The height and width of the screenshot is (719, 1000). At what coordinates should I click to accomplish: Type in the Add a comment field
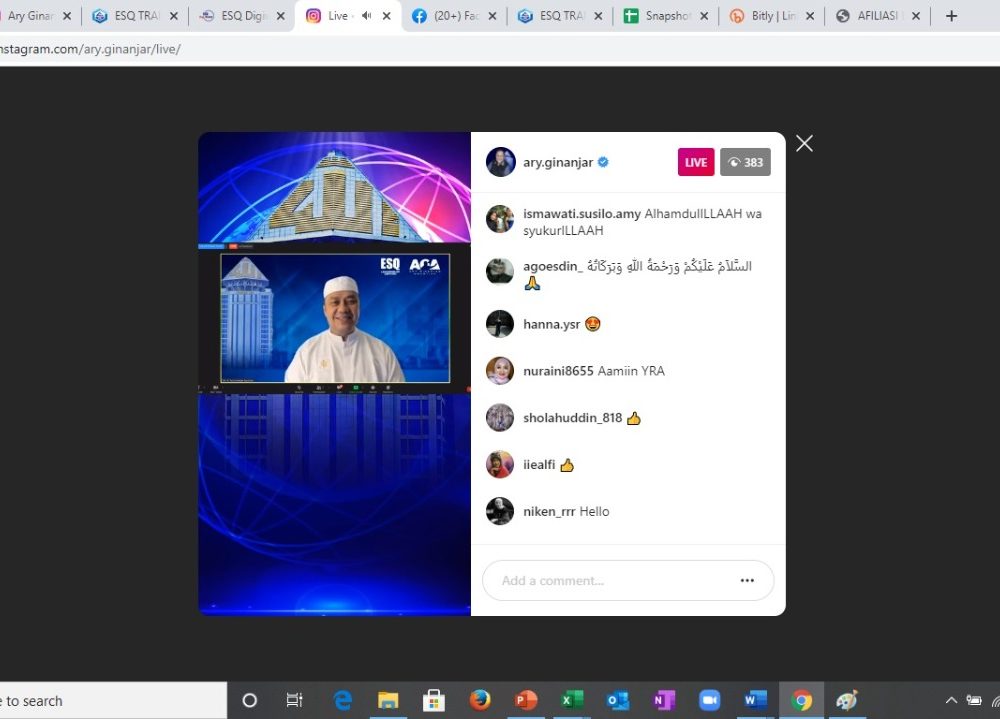[610, 580]
